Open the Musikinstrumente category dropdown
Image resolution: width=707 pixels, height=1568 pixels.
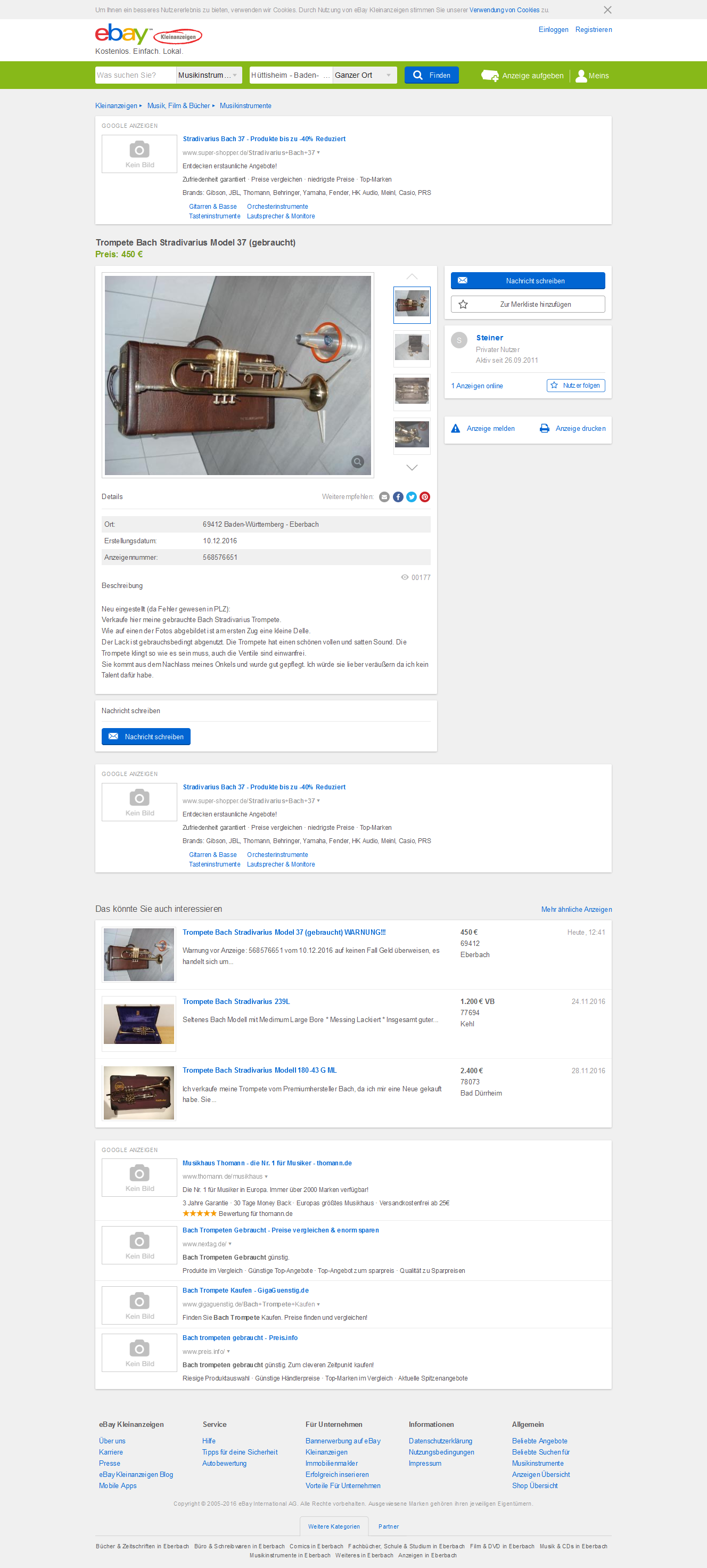[209, 75]
